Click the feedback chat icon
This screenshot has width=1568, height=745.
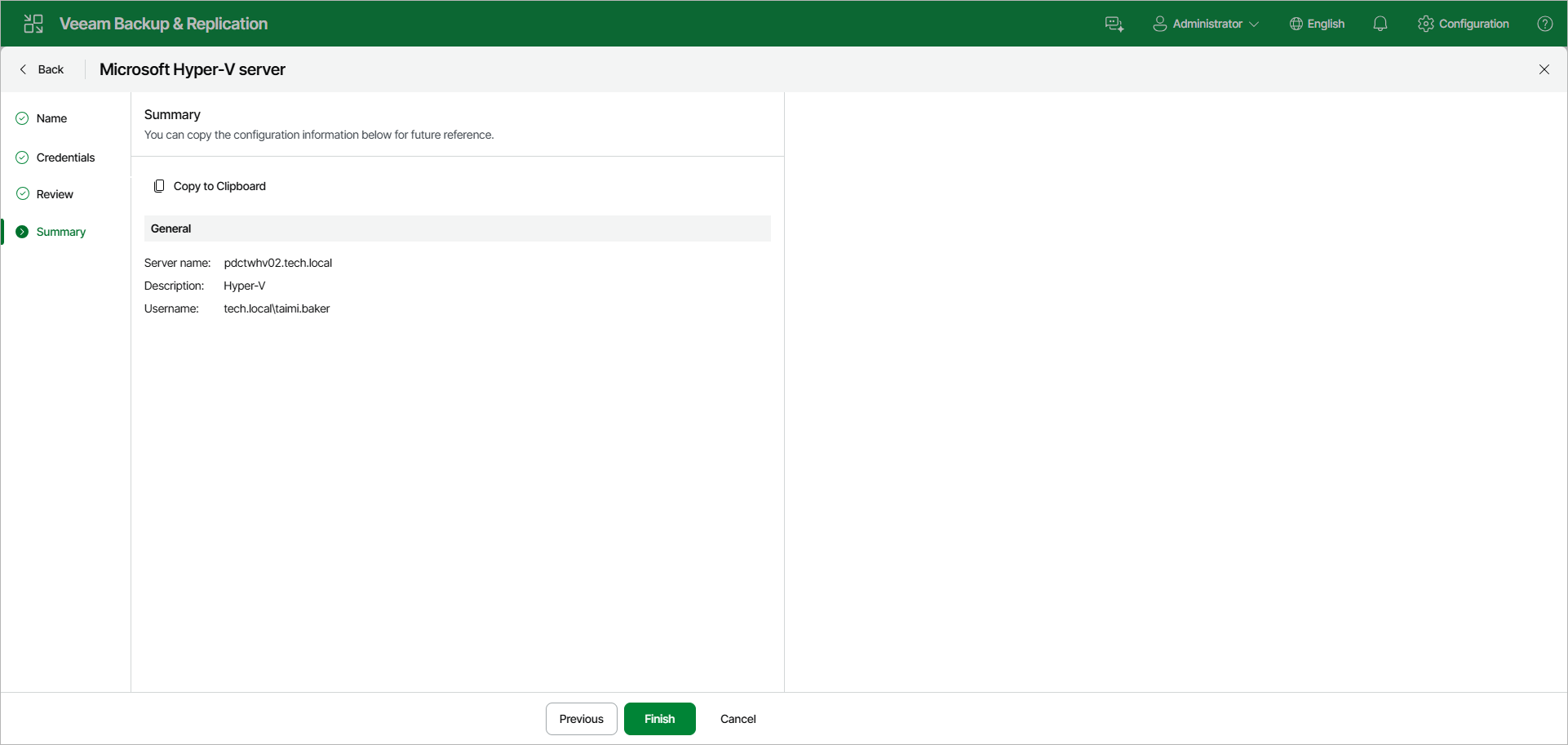(1114, 24)
